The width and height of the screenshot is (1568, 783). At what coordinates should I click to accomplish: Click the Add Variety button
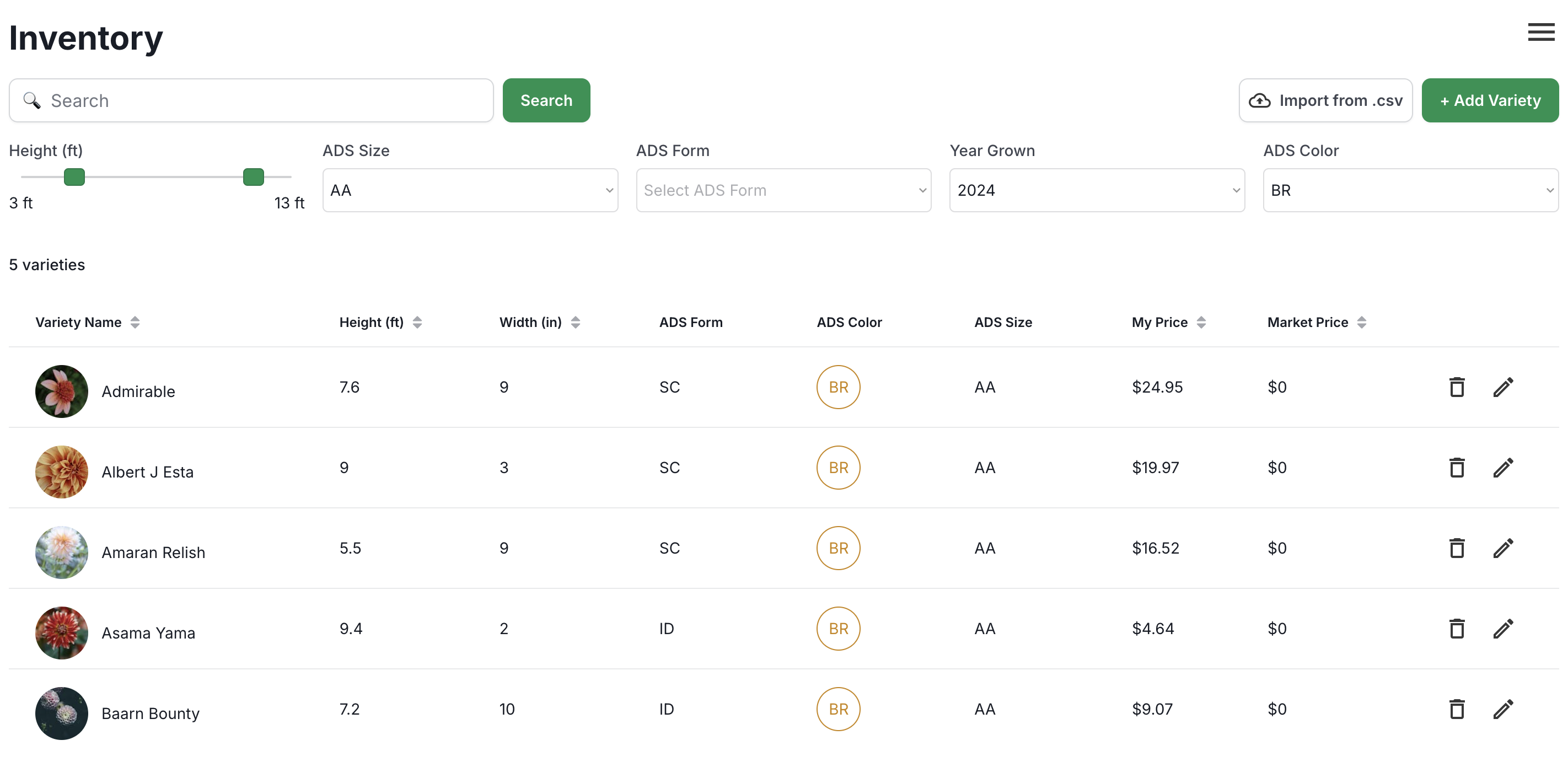(1490, 100)
